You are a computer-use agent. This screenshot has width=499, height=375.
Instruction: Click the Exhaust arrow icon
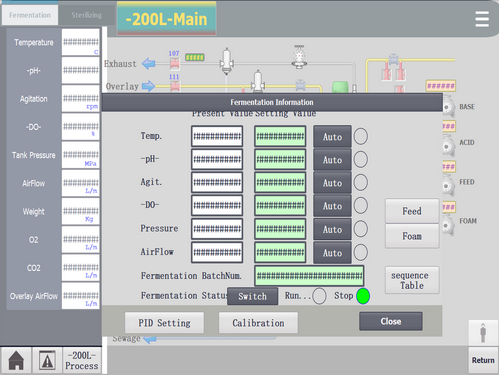tap(149, 63)
